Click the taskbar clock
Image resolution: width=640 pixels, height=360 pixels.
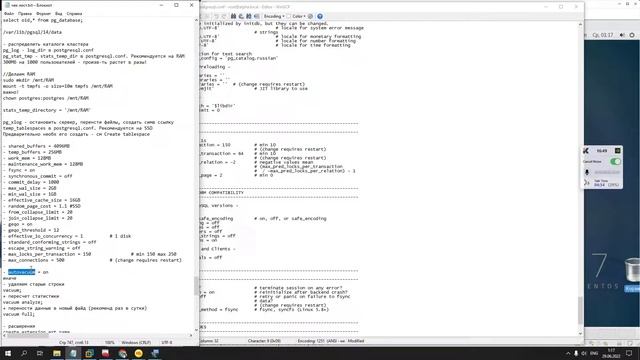pyautogui.click(x=611, y=353)
